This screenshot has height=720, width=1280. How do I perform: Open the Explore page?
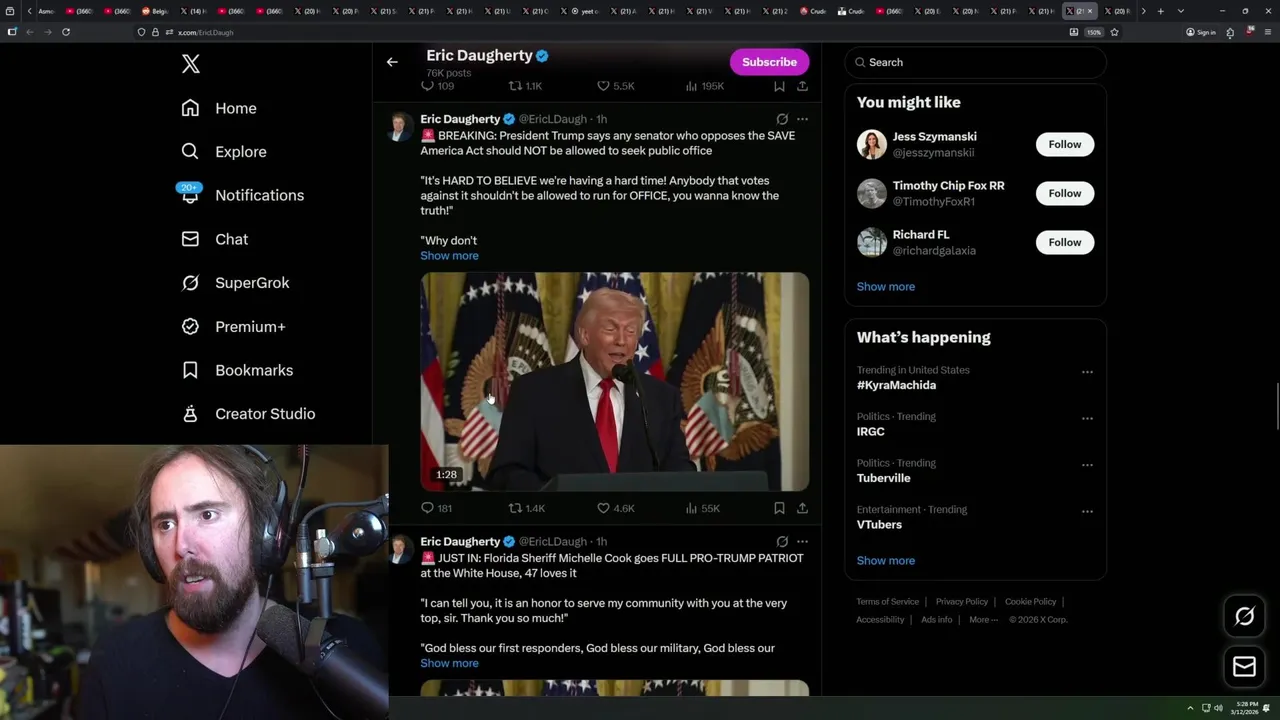click(224, 152)
